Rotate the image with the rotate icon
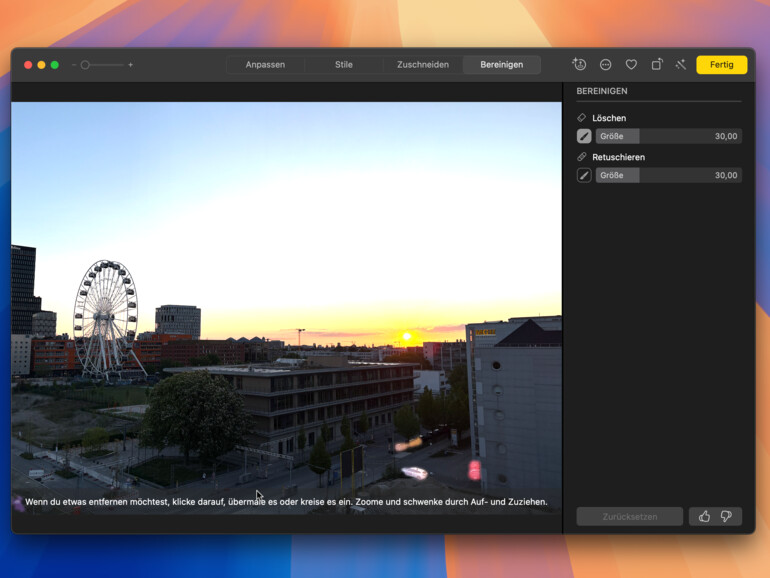The image size is (770, 578). [656, 64]
